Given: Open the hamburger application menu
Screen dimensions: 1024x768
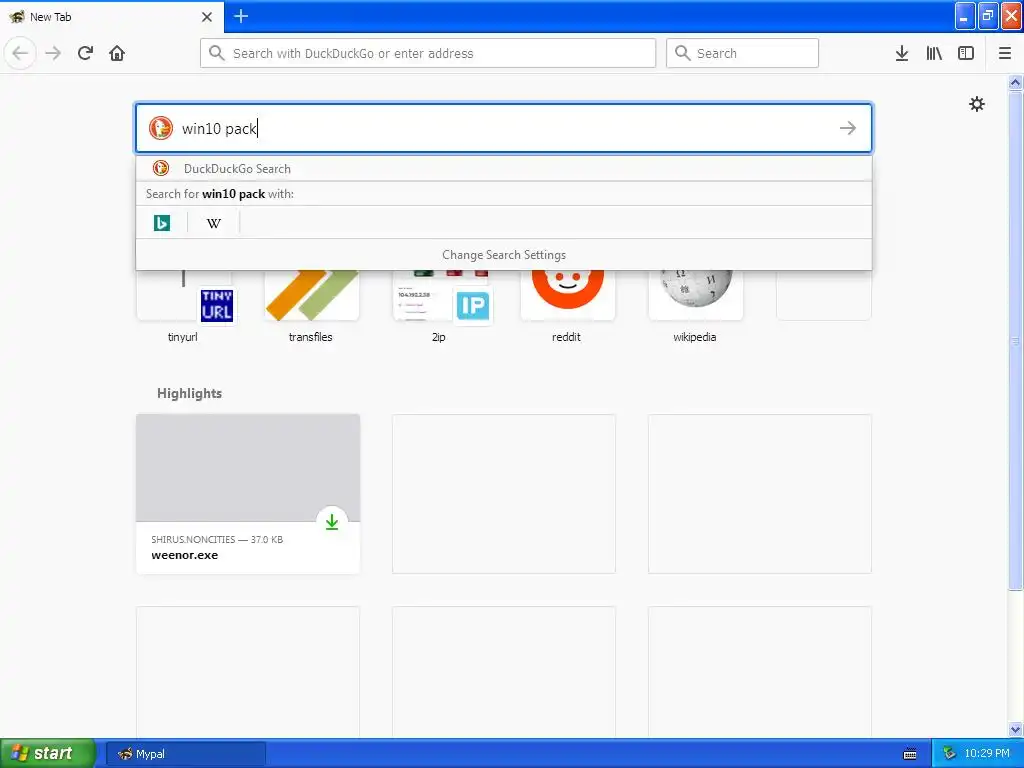Looking at the screenshot, I should [1005, 54].
